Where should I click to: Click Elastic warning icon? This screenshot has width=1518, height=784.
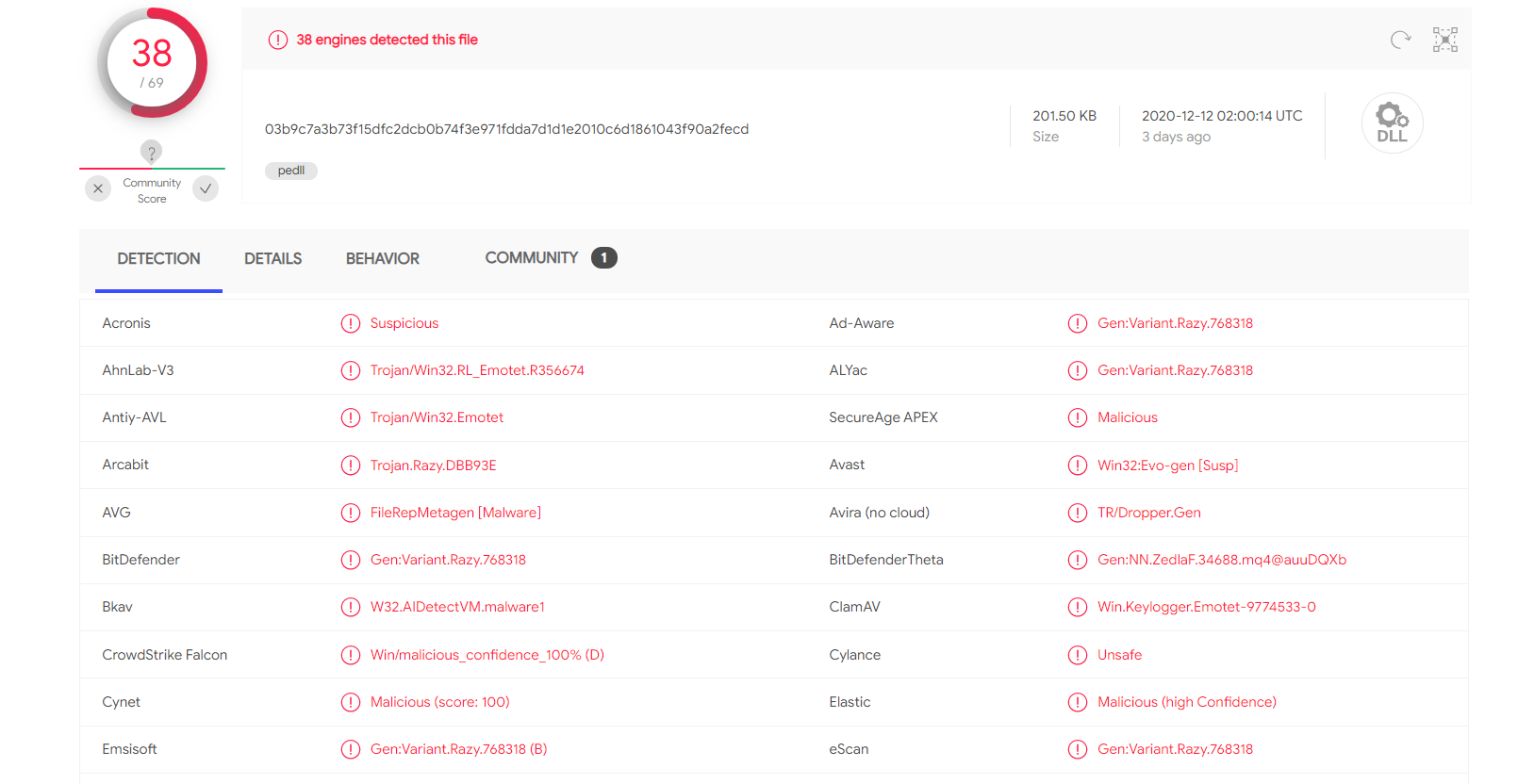coord(1078,702)
